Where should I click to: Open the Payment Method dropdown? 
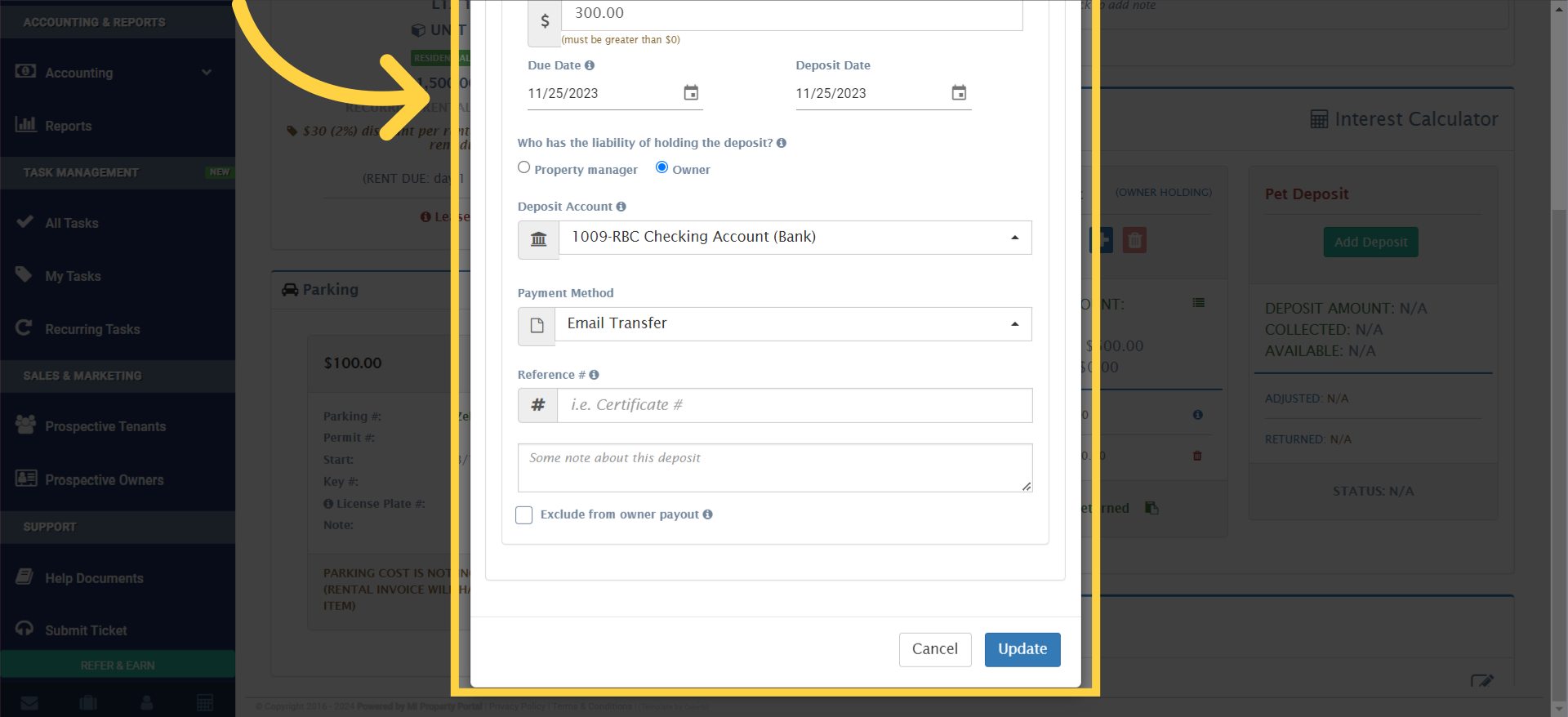pyautogui.click(x=793, y=324)
